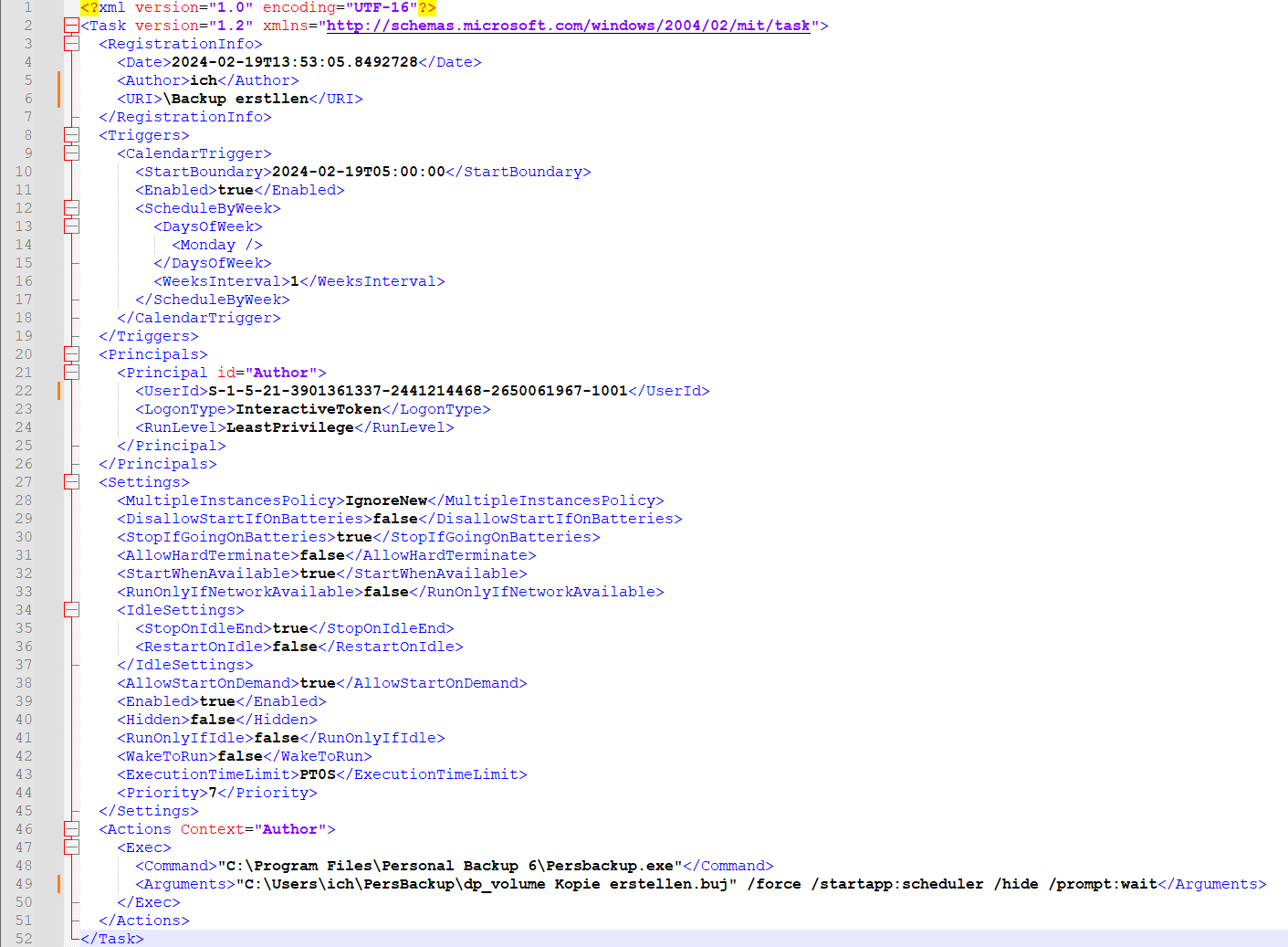Screen dimensions: 1288x947
Task: Click the AllowHardTerminate value false
Action: [322, 555]
